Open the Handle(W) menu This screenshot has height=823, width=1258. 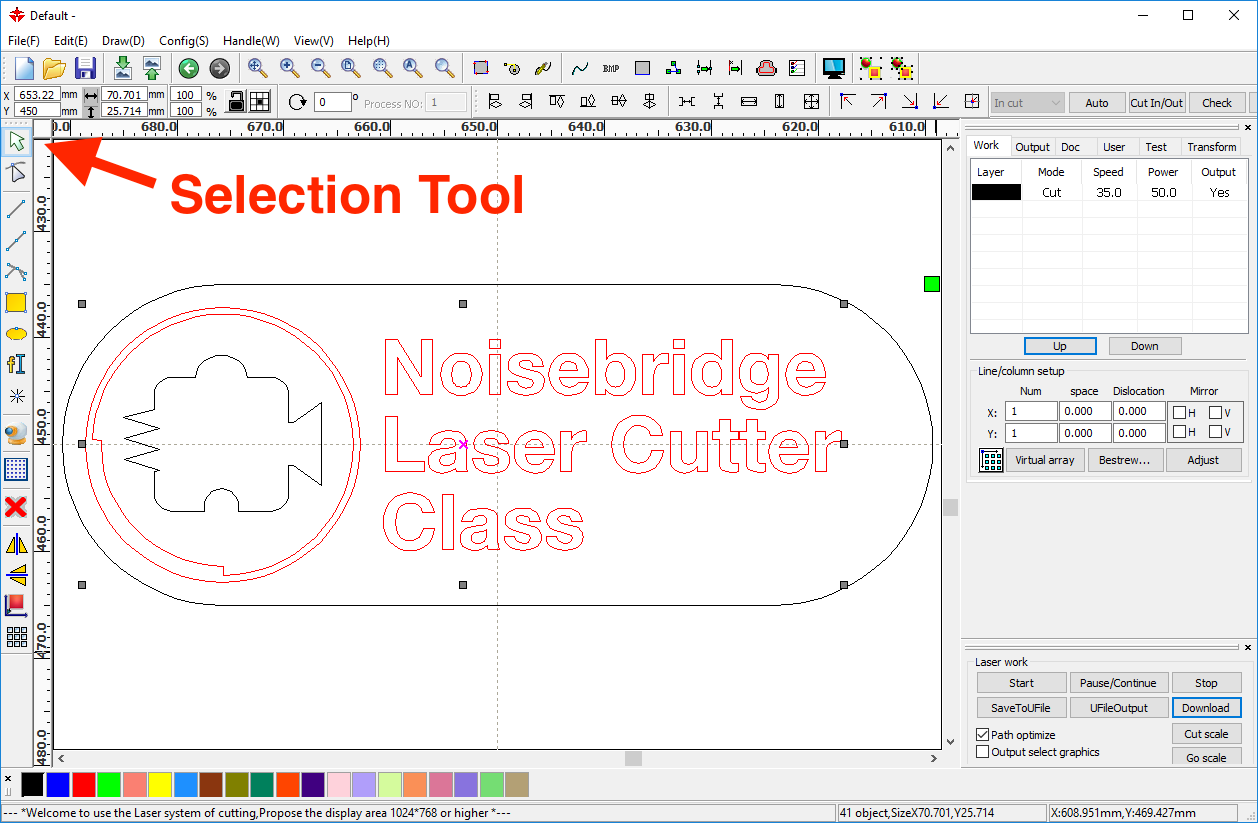click(251, 41)
